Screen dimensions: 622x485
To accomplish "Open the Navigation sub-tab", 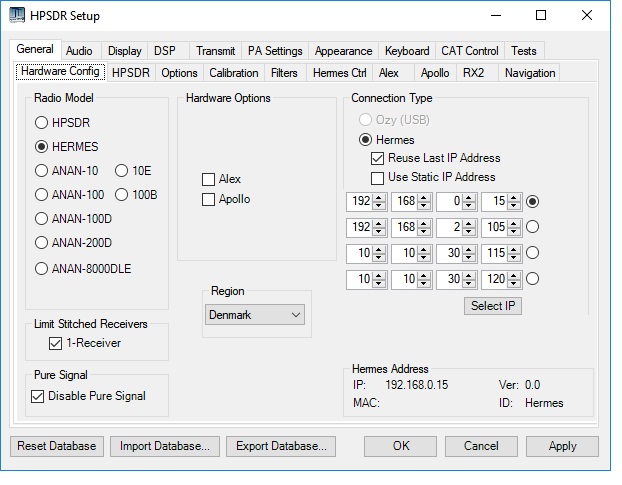I will click(x=530, y=73).
